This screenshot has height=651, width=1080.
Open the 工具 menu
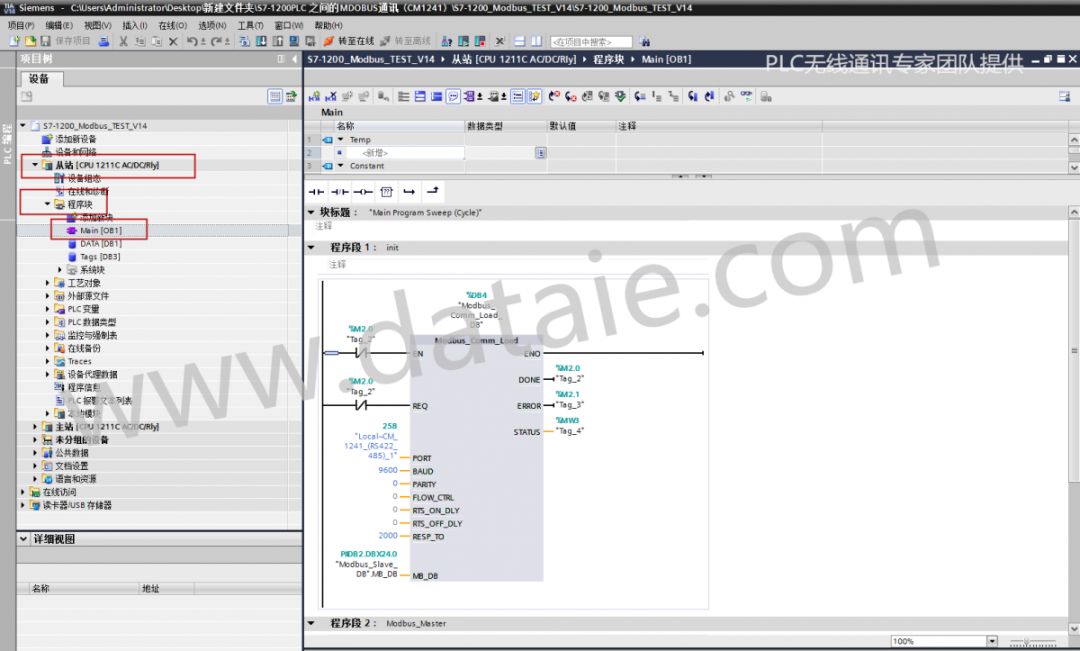(x=250, y=25)
